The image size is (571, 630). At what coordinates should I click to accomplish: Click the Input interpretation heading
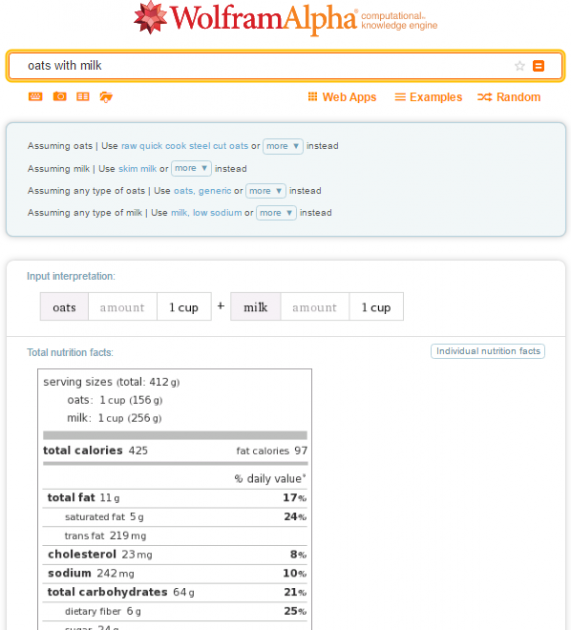tap(71, 276)
